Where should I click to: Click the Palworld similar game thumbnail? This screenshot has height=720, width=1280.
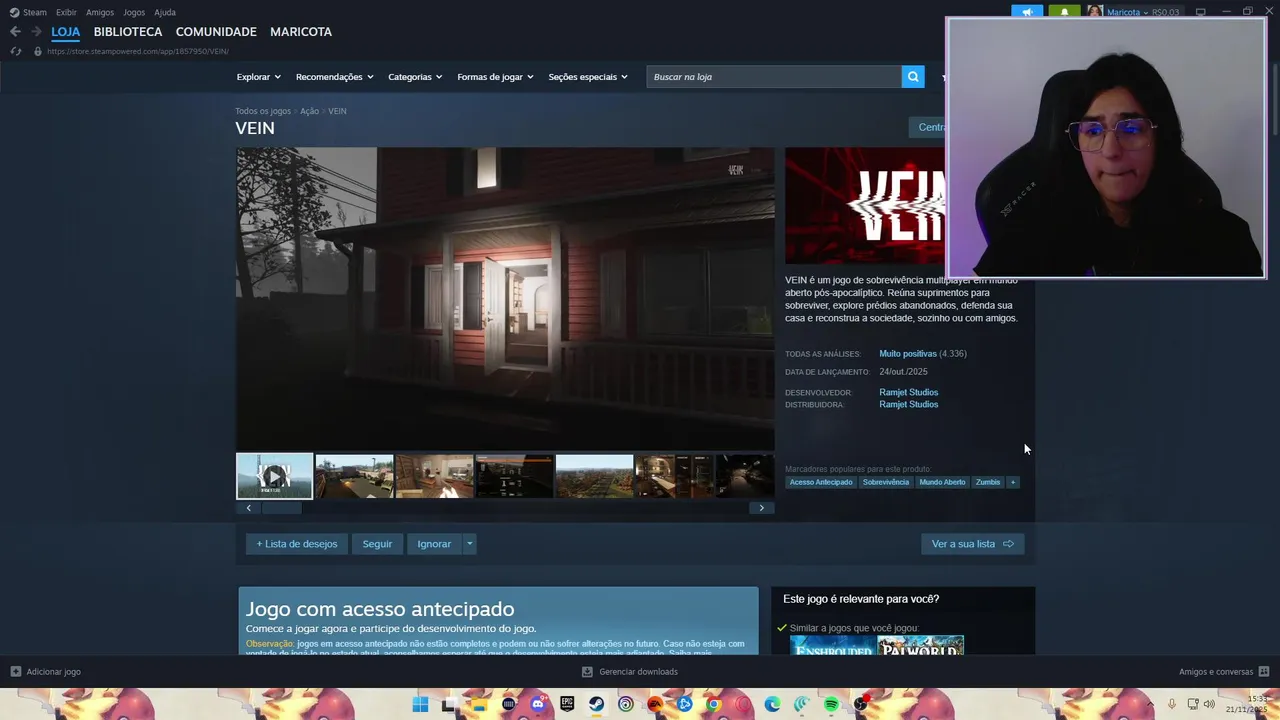point(921,646)
